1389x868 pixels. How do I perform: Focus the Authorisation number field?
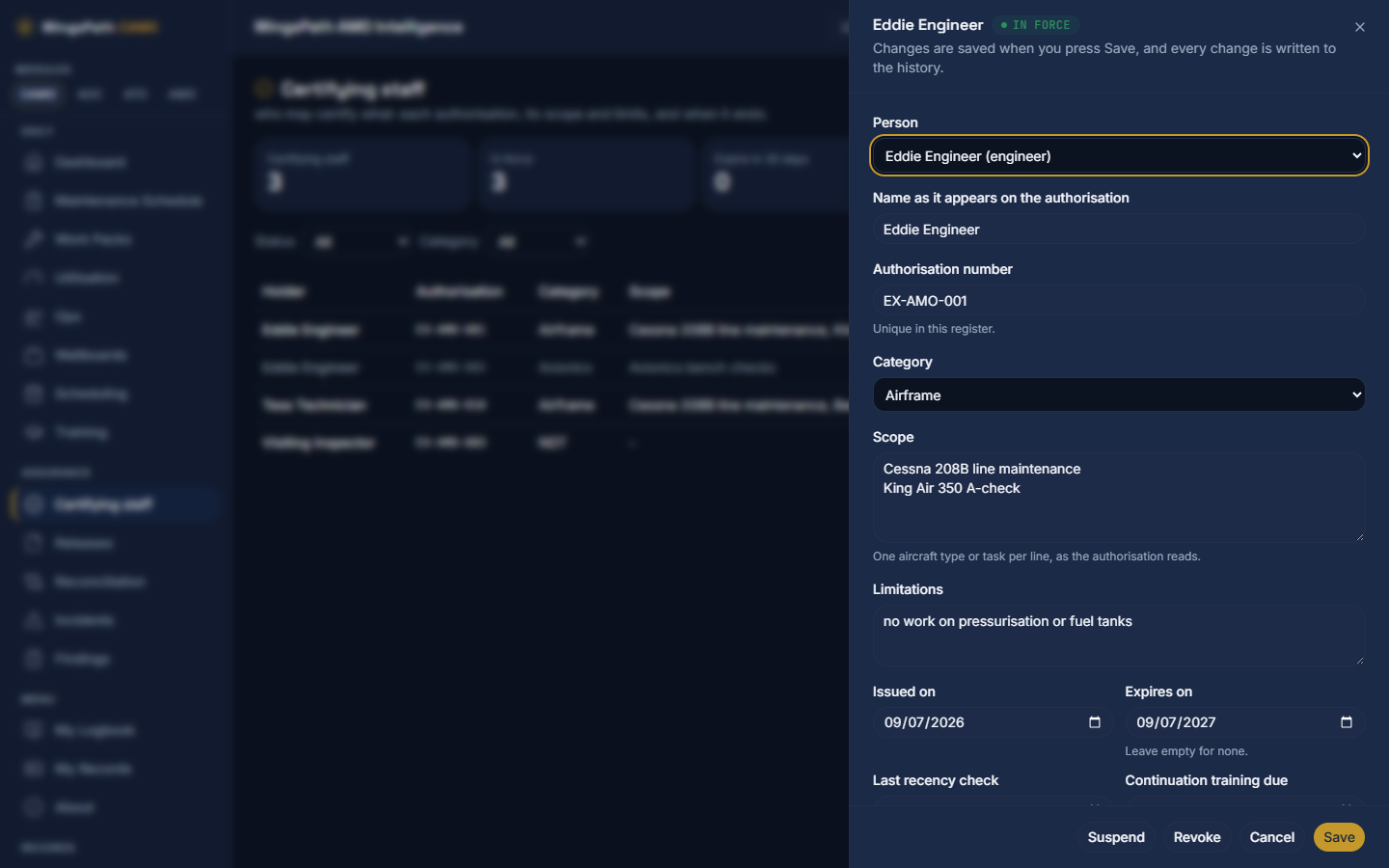[1119, 301]
